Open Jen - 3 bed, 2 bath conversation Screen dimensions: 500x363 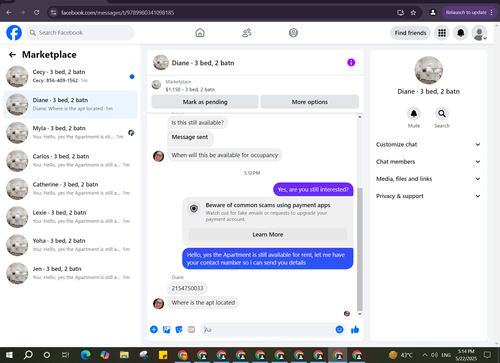click(x=70, y=273)
